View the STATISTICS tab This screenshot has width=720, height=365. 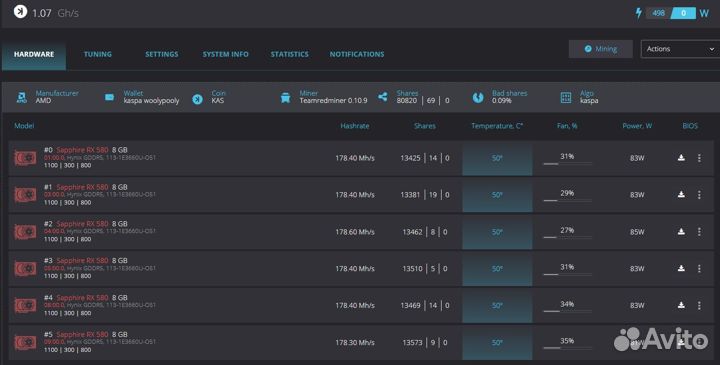click(289, 54)
